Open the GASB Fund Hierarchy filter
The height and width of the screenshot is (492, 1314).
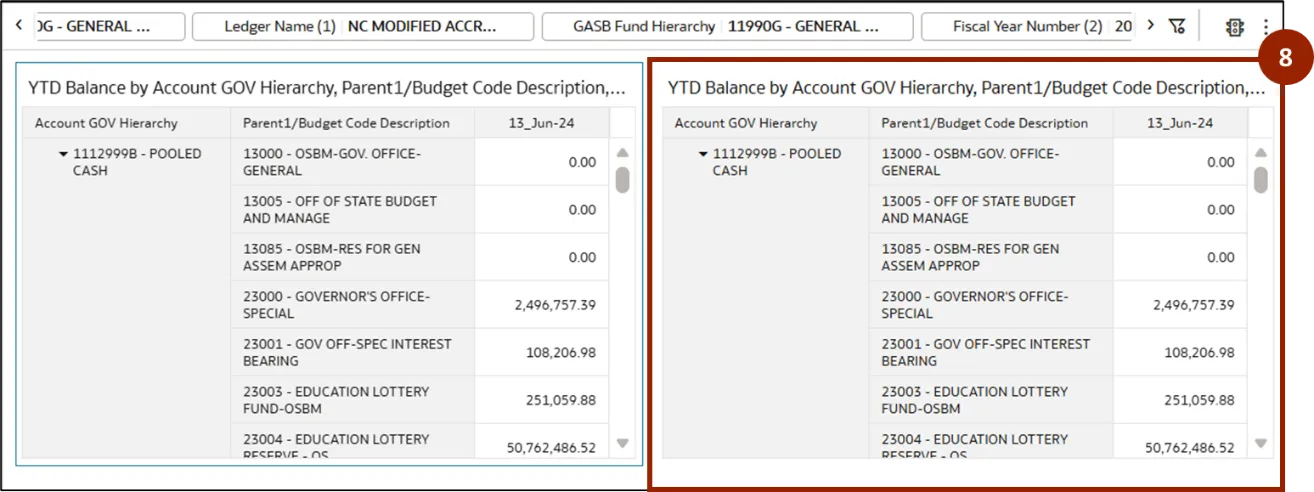(x=726, y=27)
